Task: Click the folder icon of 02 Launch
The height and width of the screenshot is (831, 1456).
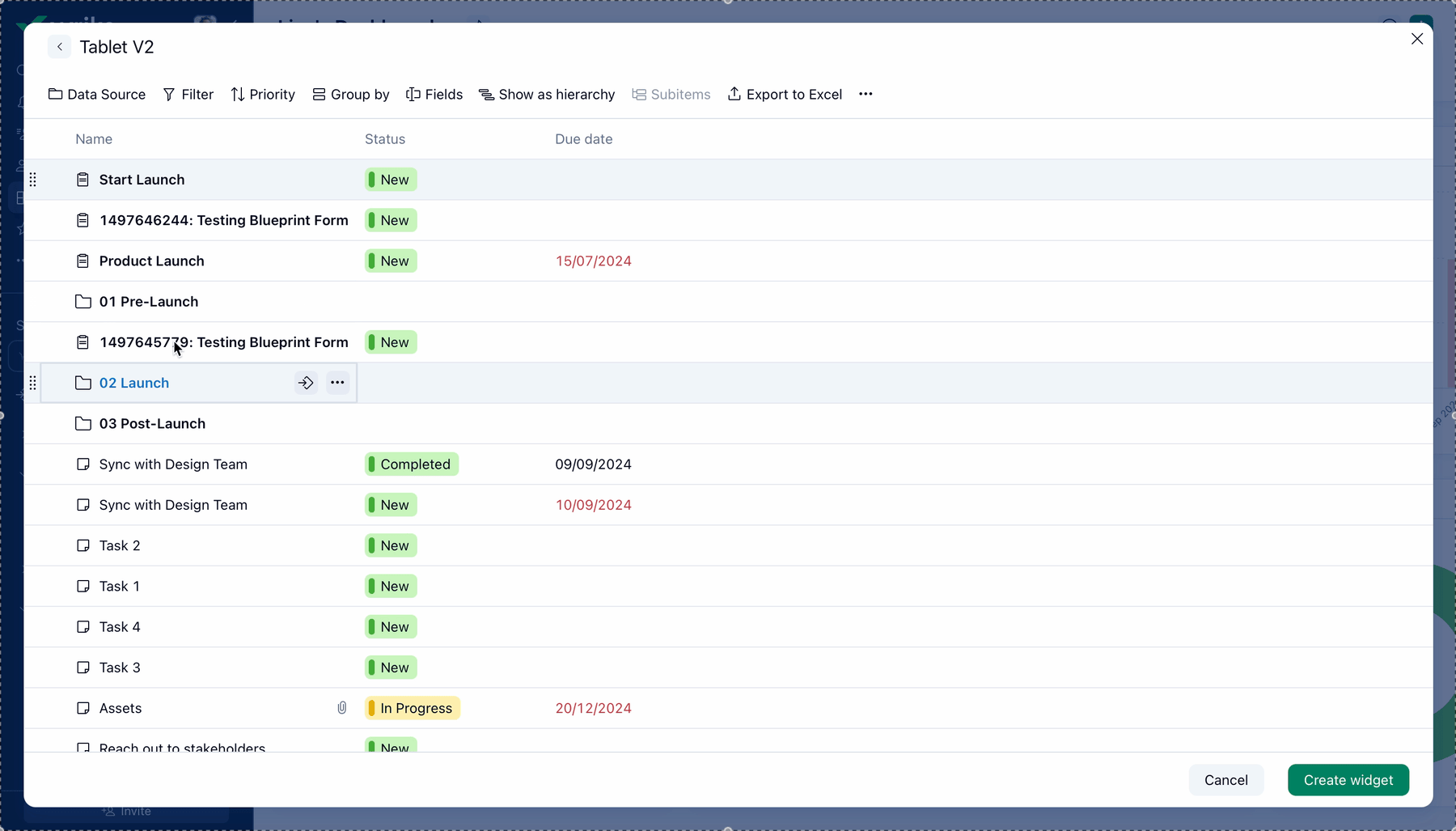Action: 83,383
